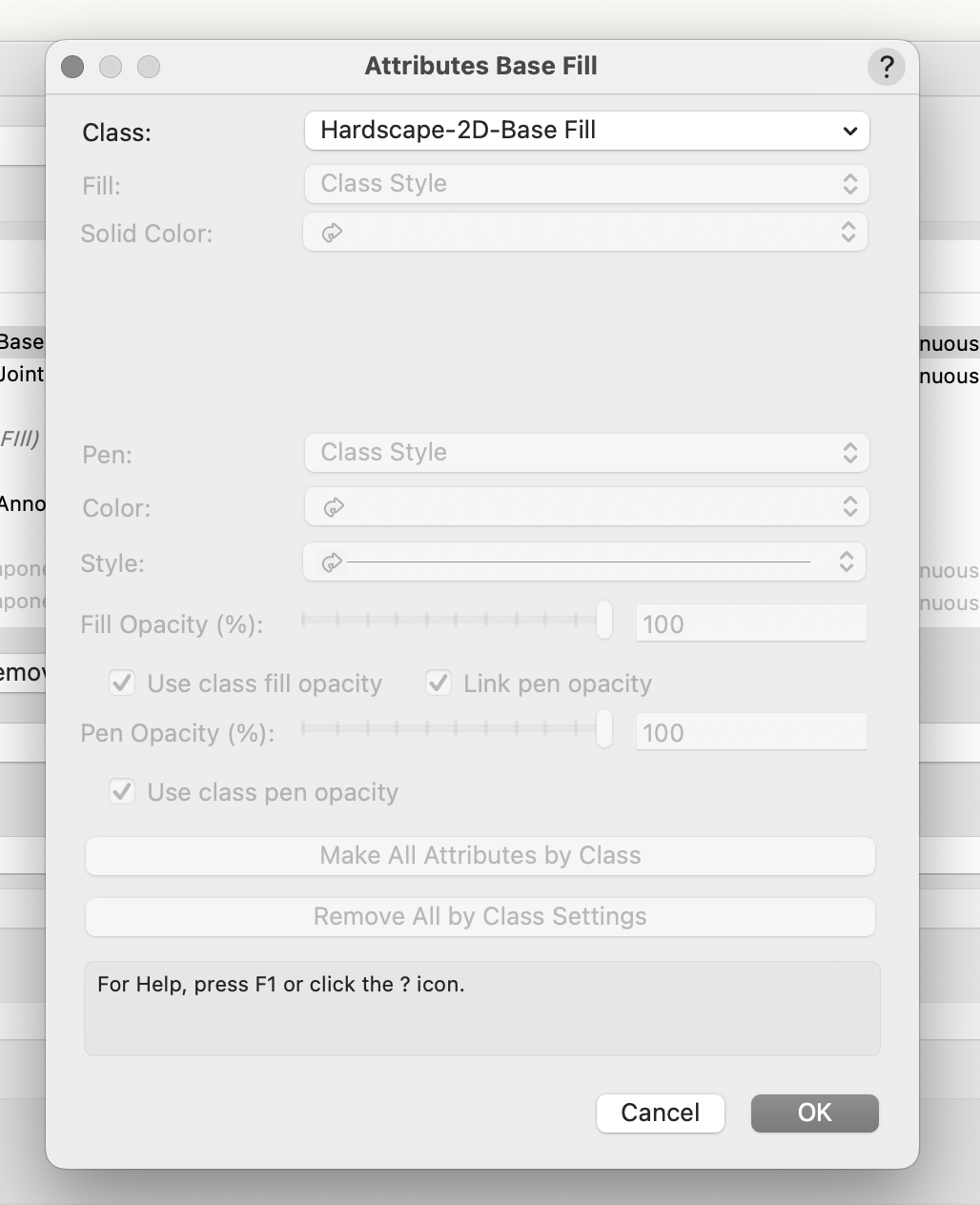Click the Fill Opacity slider handle

(x=603, y=621)
